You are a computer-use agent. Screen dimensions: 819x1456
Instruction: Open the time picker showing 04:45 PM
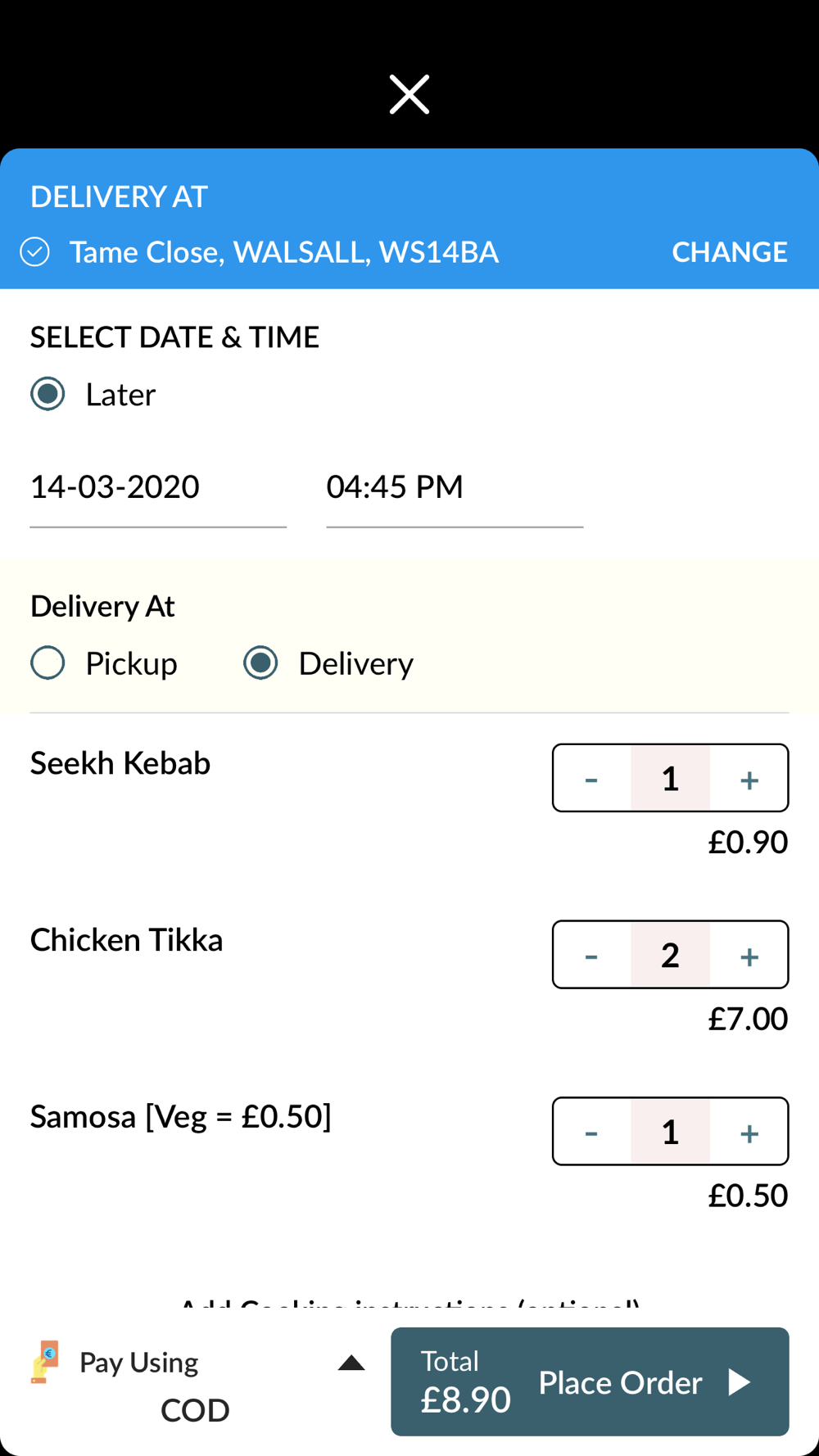click(454, 488)
